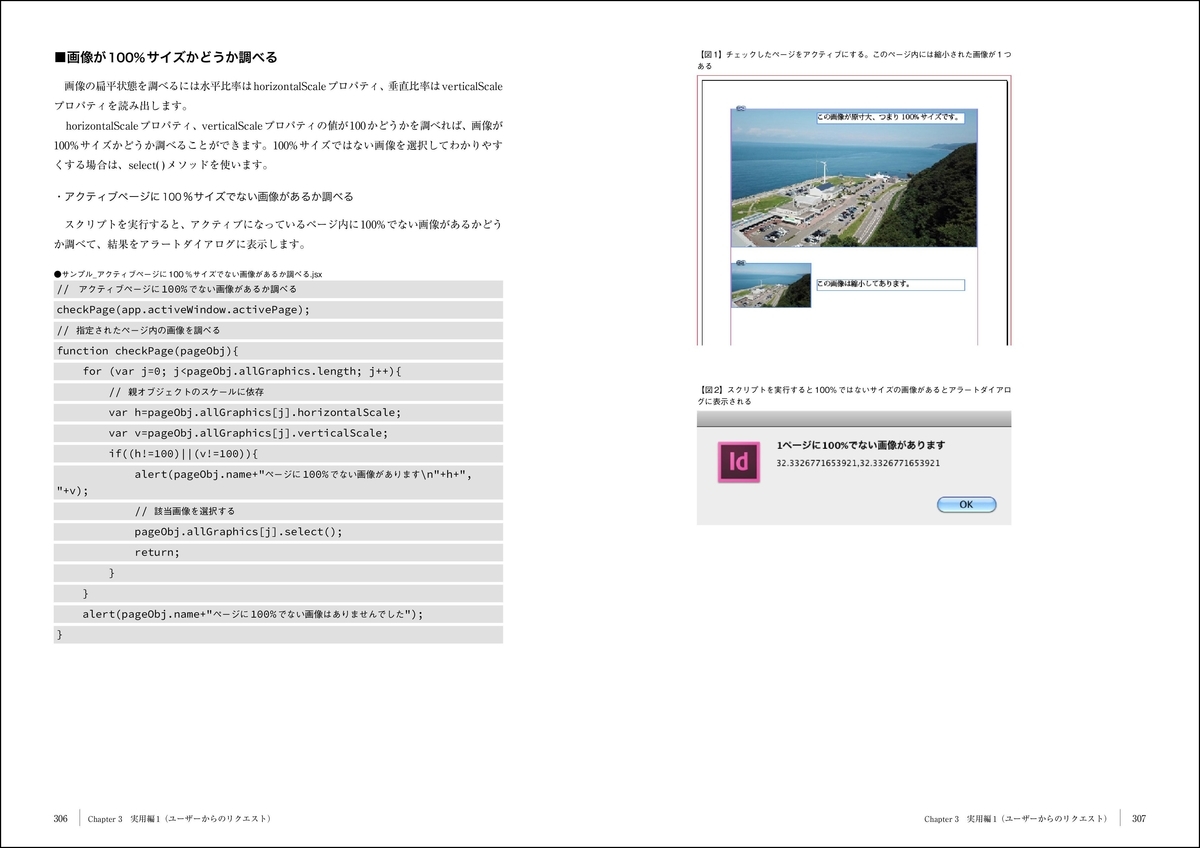Image resolution: width=1200 pixels, height=848 pixels.
Task: Click value '32.3326771653921,32.3326771653921'
Action: [x=858, y=463]
